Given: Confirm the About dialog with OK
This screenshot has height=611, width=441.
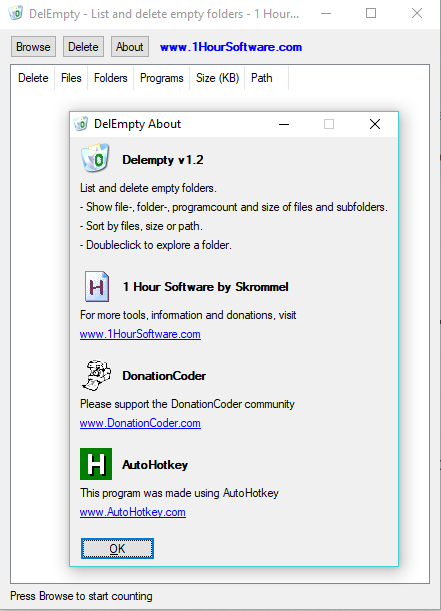Looking at the screenshot, I should (117, 548).
